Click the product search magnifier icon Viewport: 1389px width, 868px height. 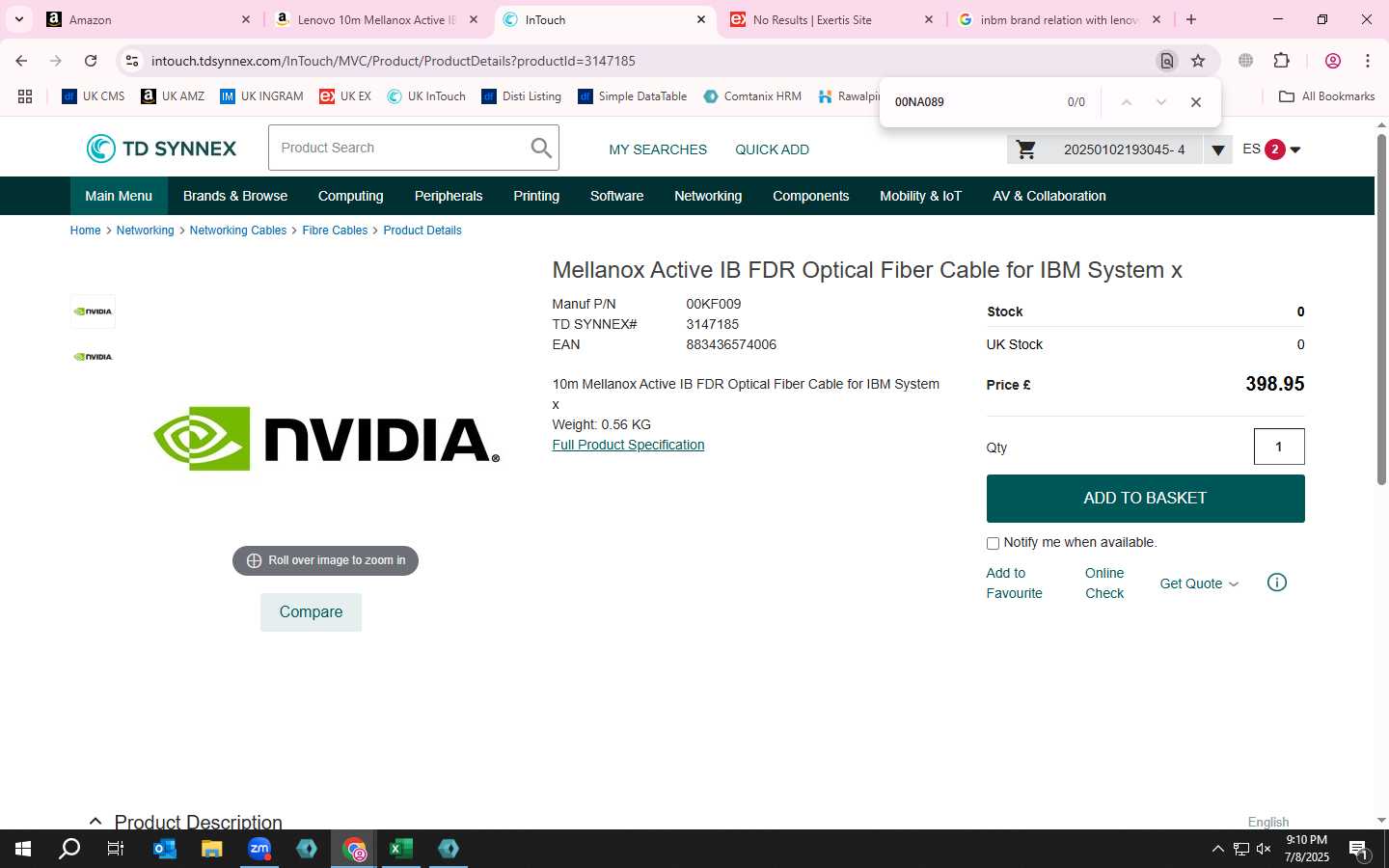point(541,148)
